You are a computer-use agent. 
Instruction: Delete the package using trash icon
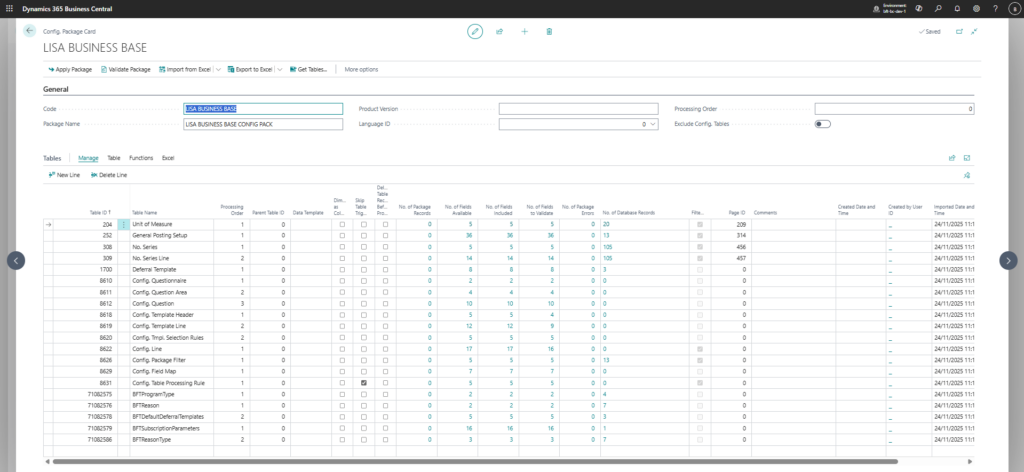[549, 32]
